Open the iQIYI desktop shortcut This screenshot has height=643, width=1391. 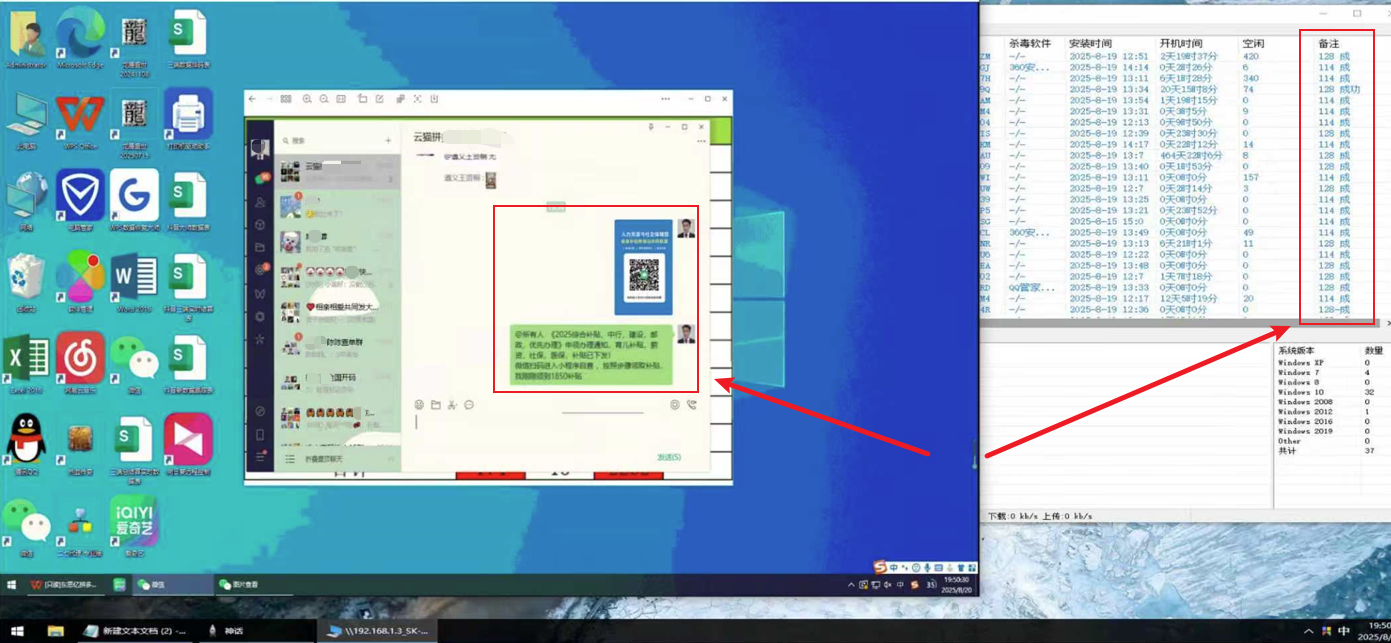[x=133, y=524]
